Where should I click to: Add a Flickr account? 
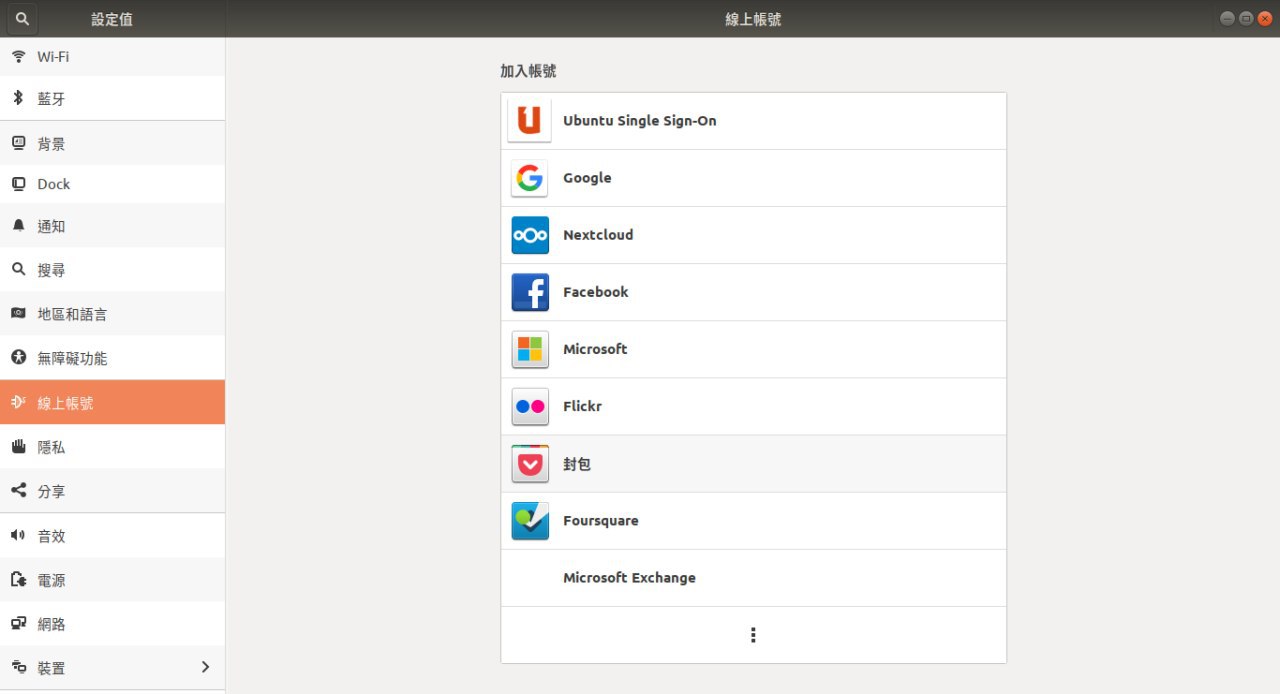click(753, 406)
